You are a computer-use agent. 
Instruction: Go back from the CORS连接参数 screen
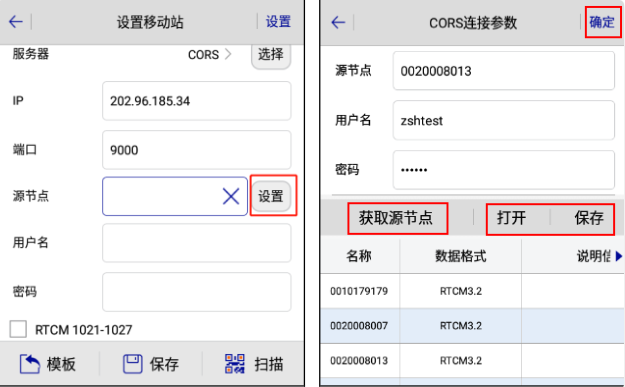coord(338,22)
